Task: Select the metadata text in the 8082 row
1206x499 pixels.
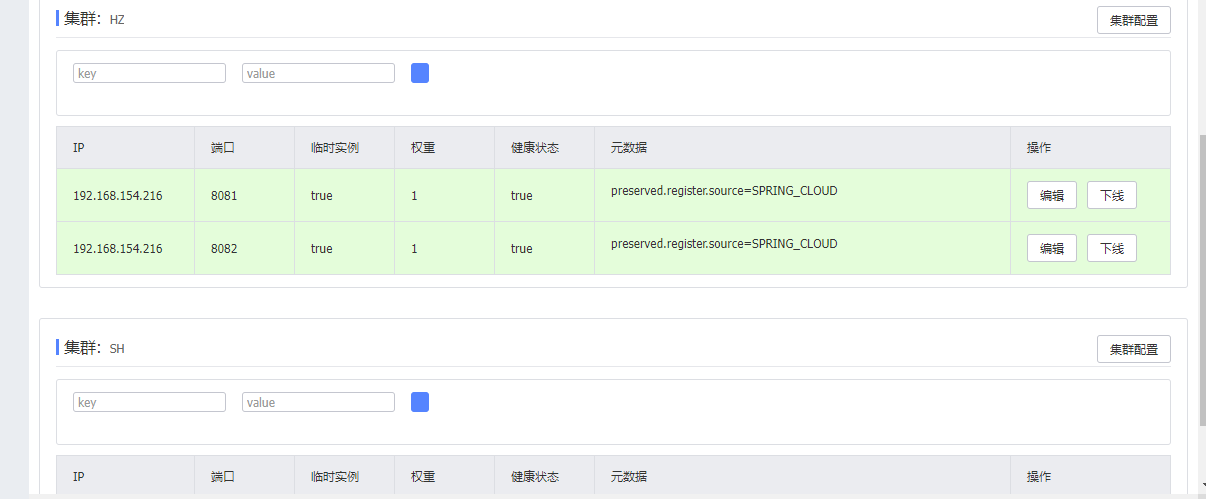Action: [724, 244]
